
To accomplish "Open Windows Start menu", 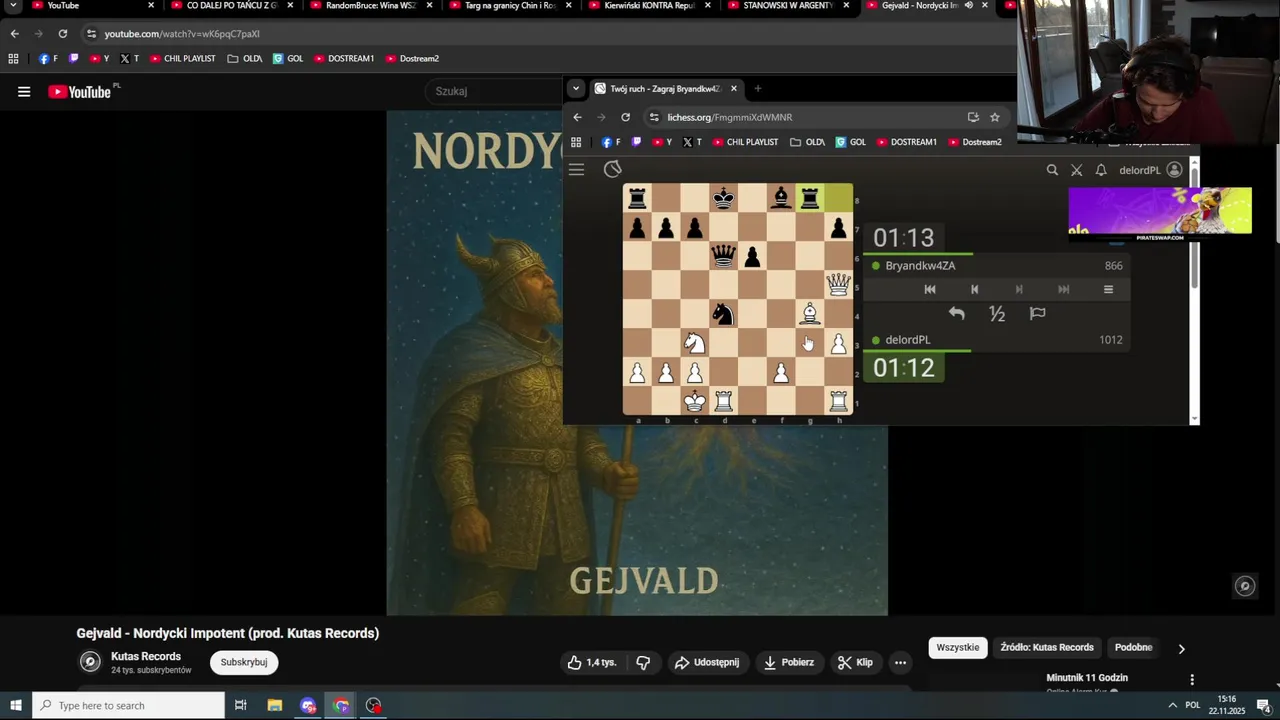I will [16, 705].
